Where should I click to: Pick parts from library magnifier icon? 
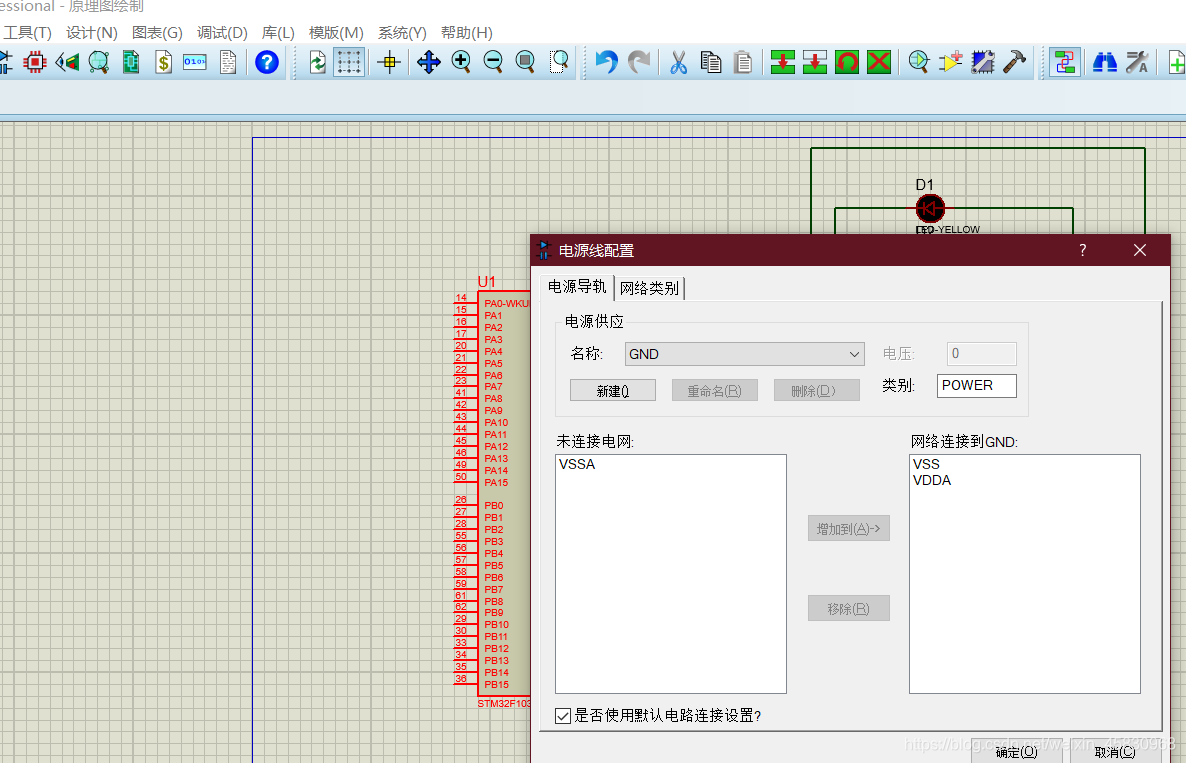918,62
